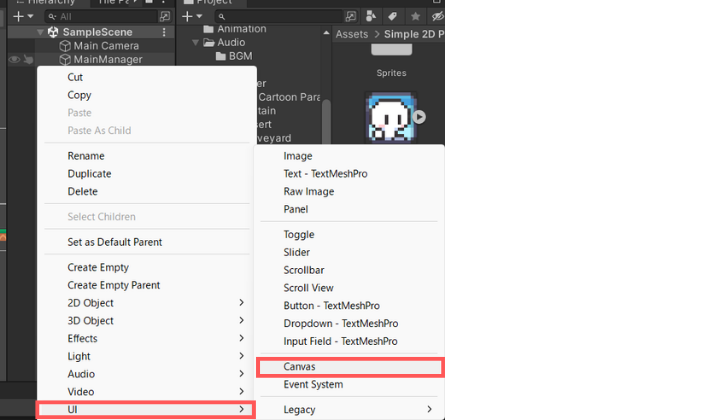Collapse the Audio folder arrow

click(x=197, y=43)
